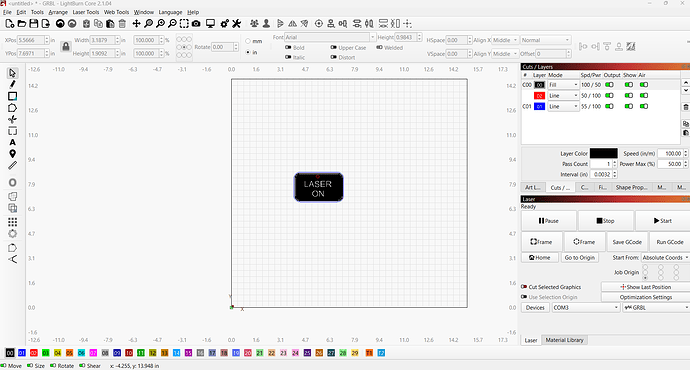Toggle the Bold font switch

click(x=288, y=47)
